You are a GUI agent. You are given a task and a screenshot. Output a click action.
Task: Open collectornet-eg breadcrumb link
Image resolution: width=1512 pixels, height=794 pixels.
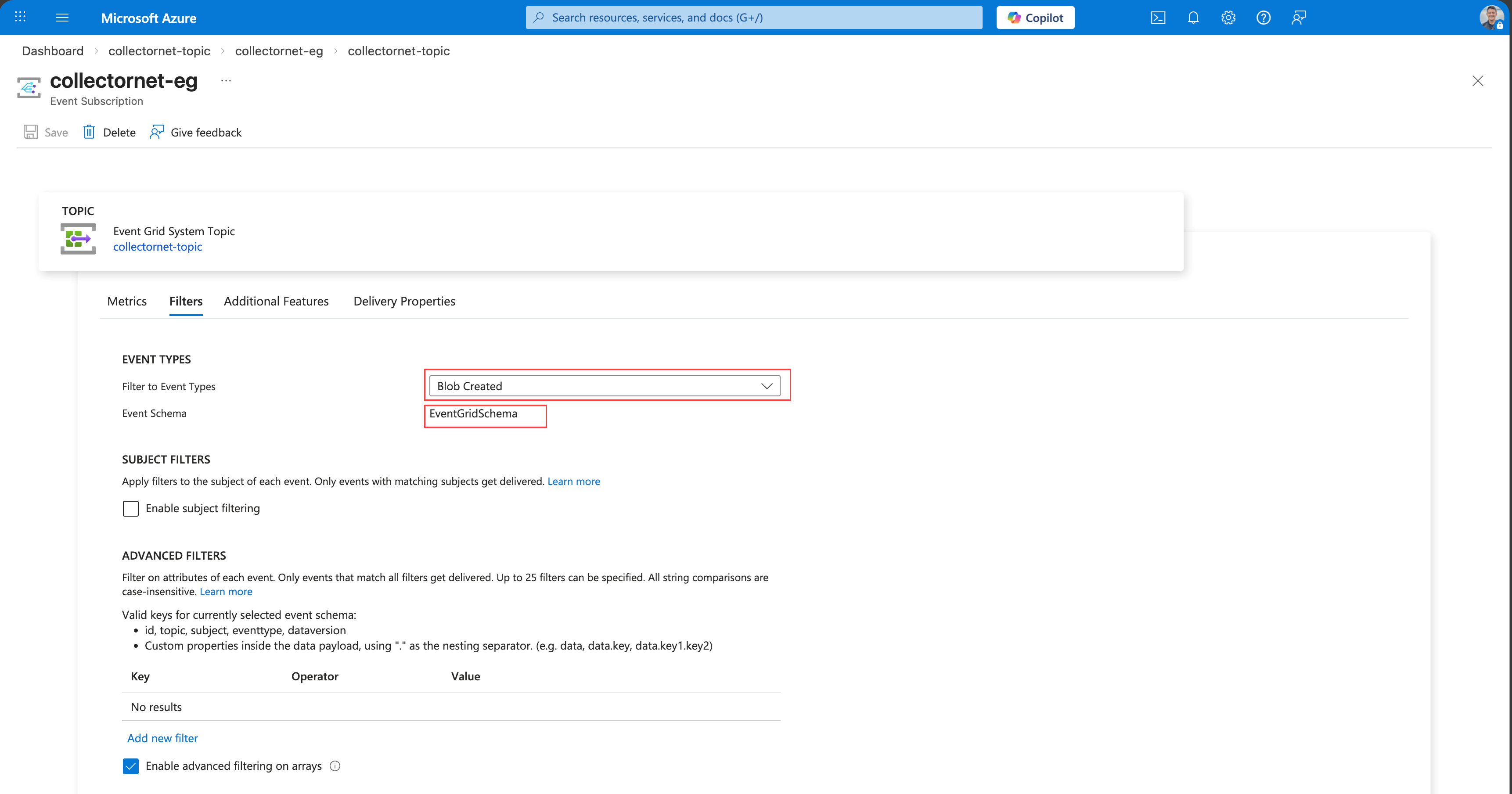click(279, 51)
